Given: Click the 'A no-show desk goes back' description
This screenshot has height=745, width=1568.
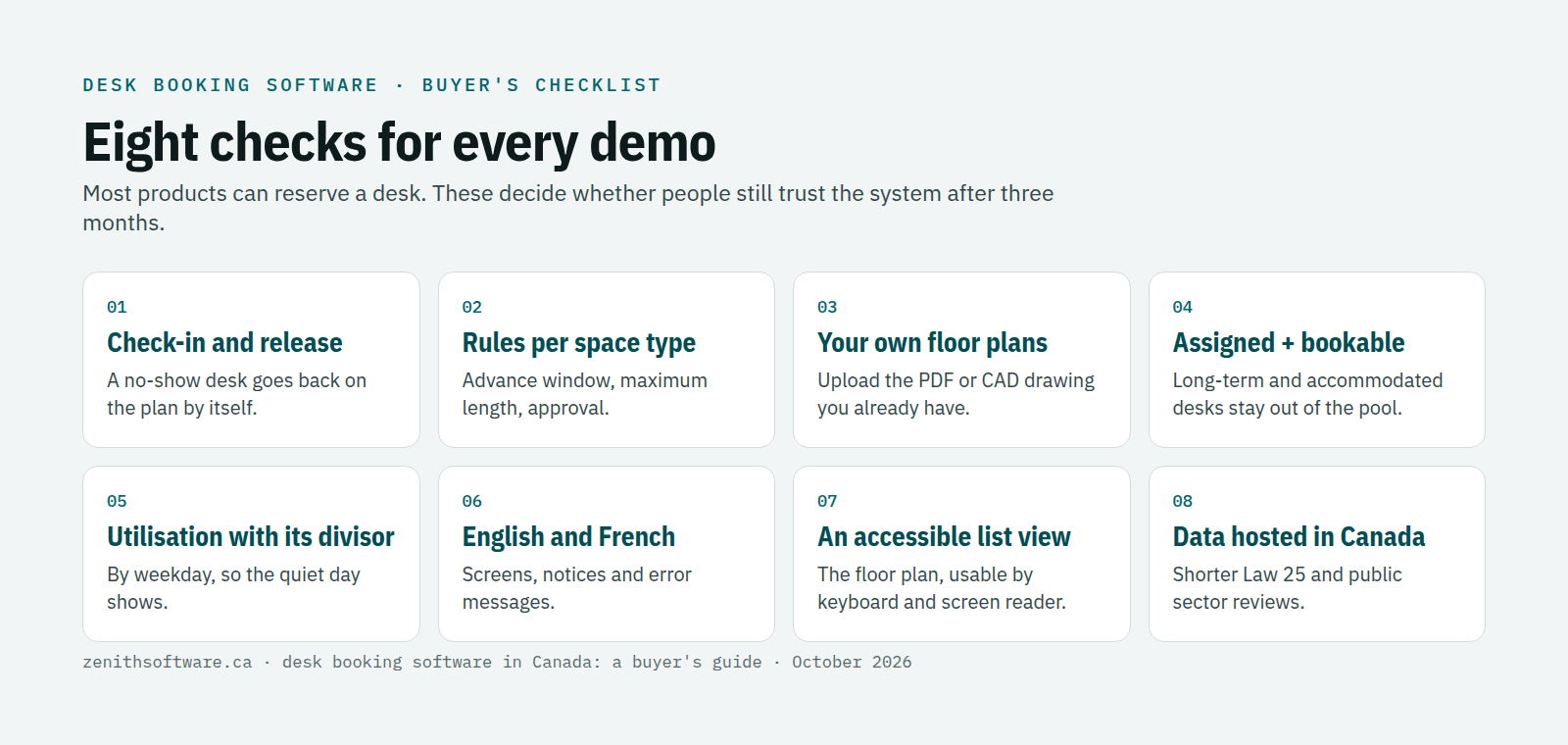Looking at the screenshot, I should [236, 394].
